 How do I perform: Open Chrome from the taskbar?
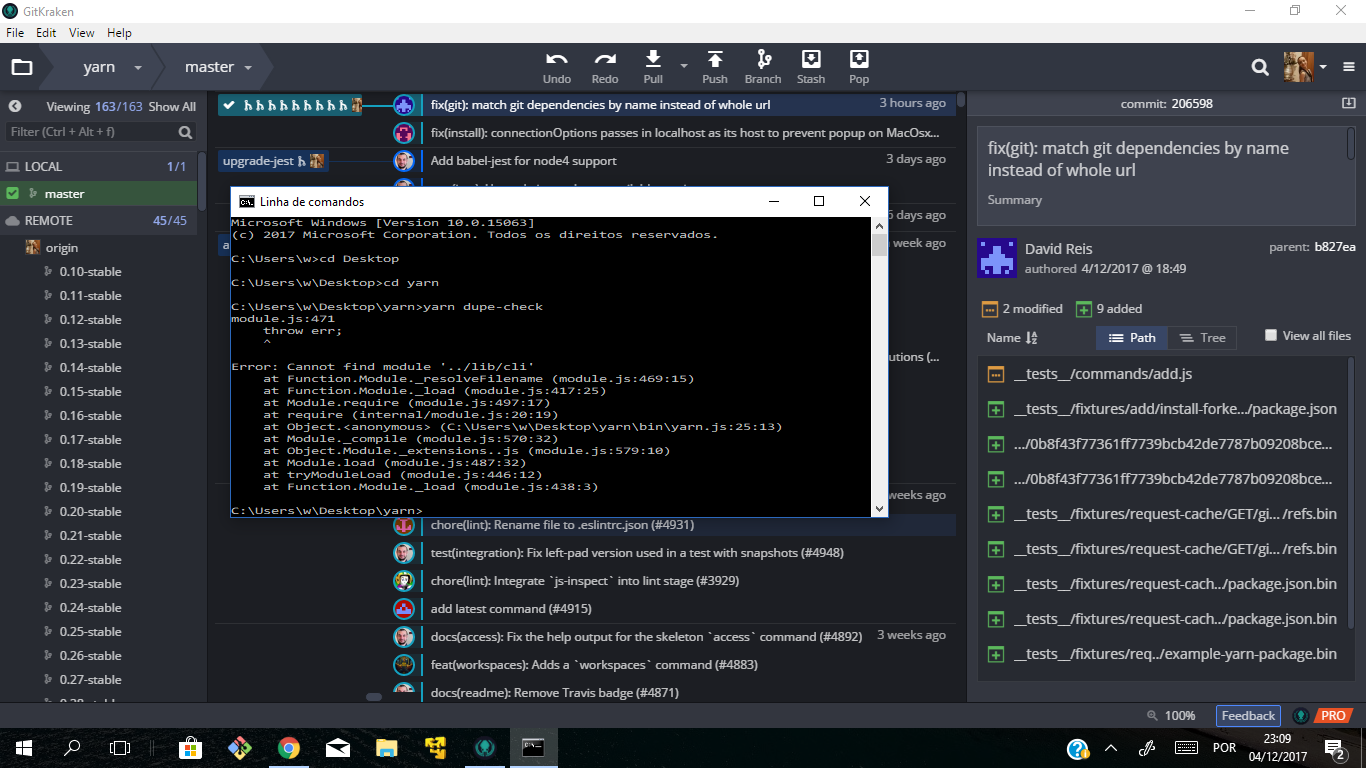click(x=288, y=747)
